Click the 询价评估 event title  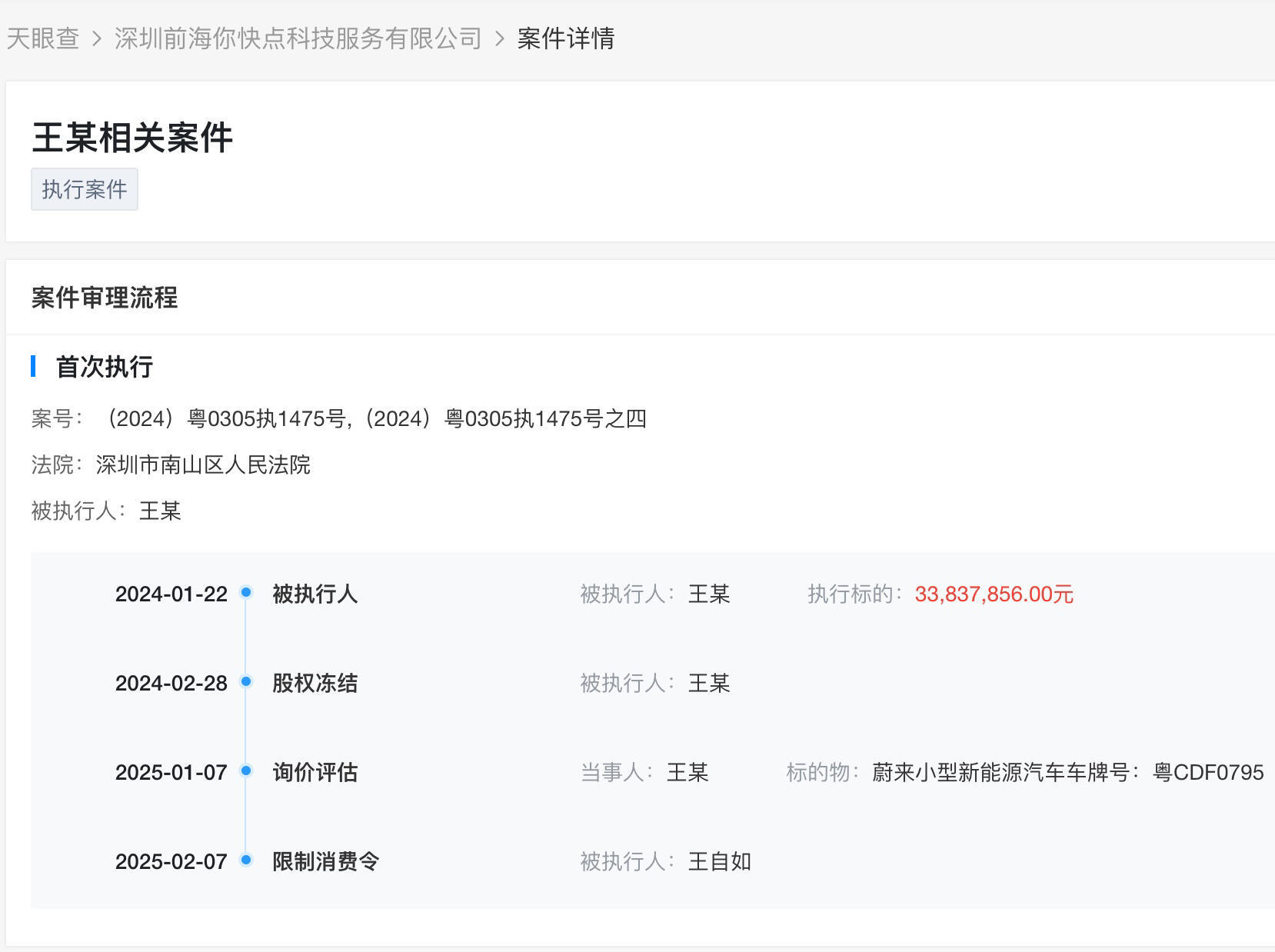315,772
